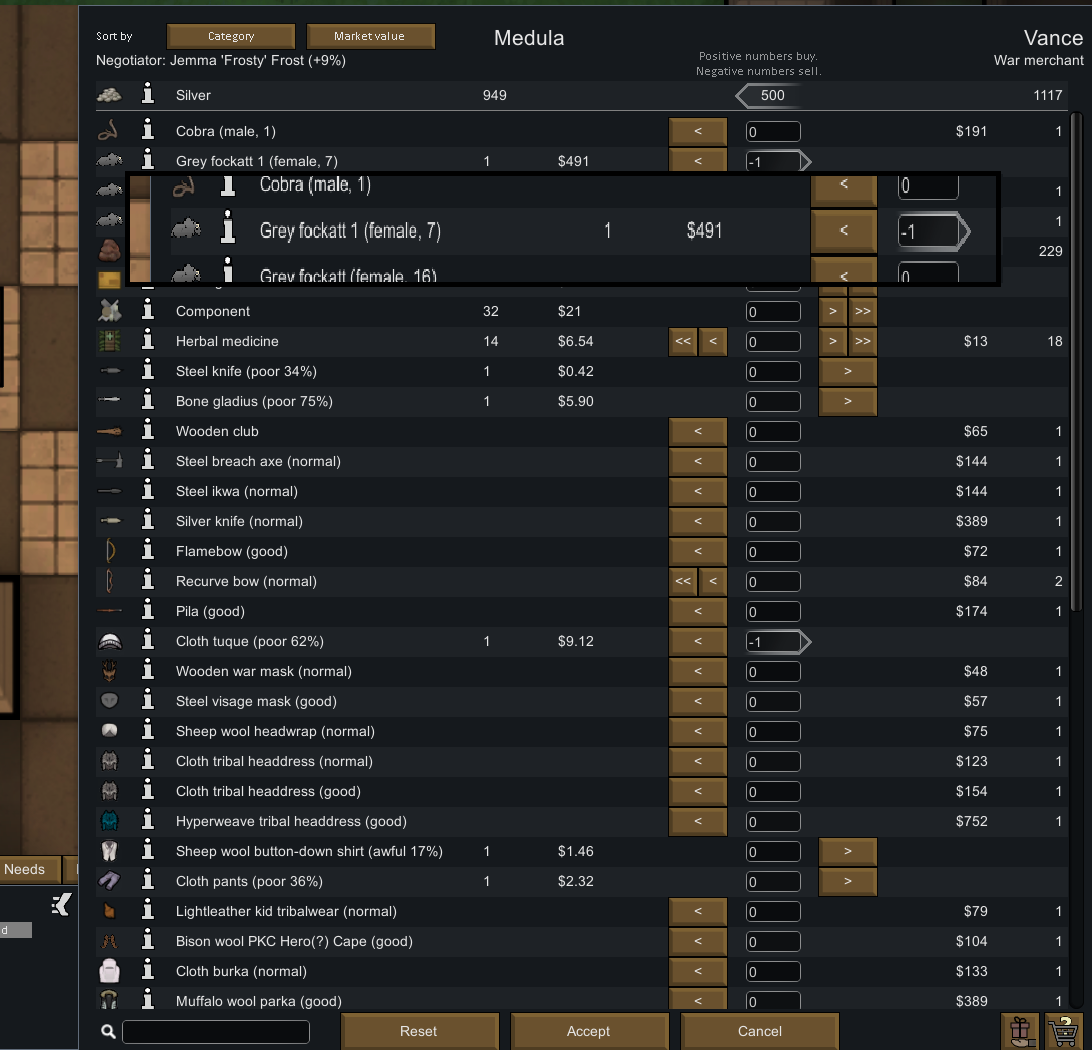Click the Herbal medicine item icon
This screenshot has width=1092, height=1050.
coord(109,340)
